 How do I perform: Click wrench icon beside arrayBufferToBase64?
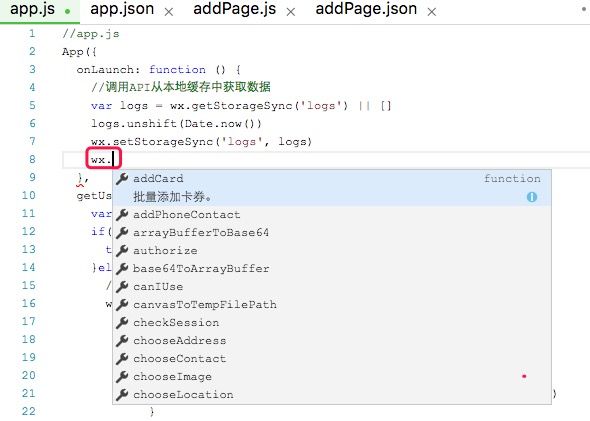point(122,233)
